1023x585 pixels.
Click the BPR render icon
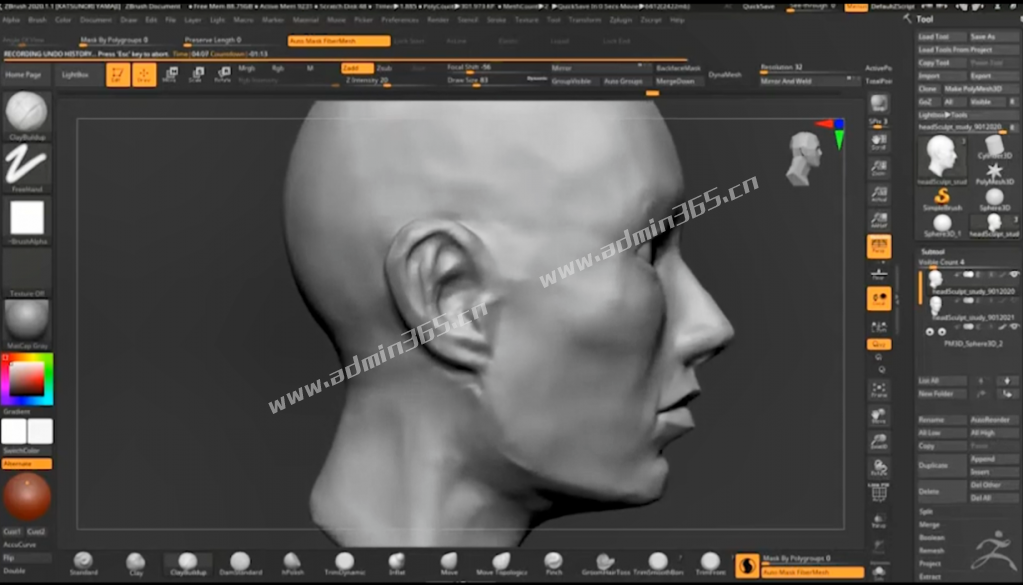pos(879,103)
